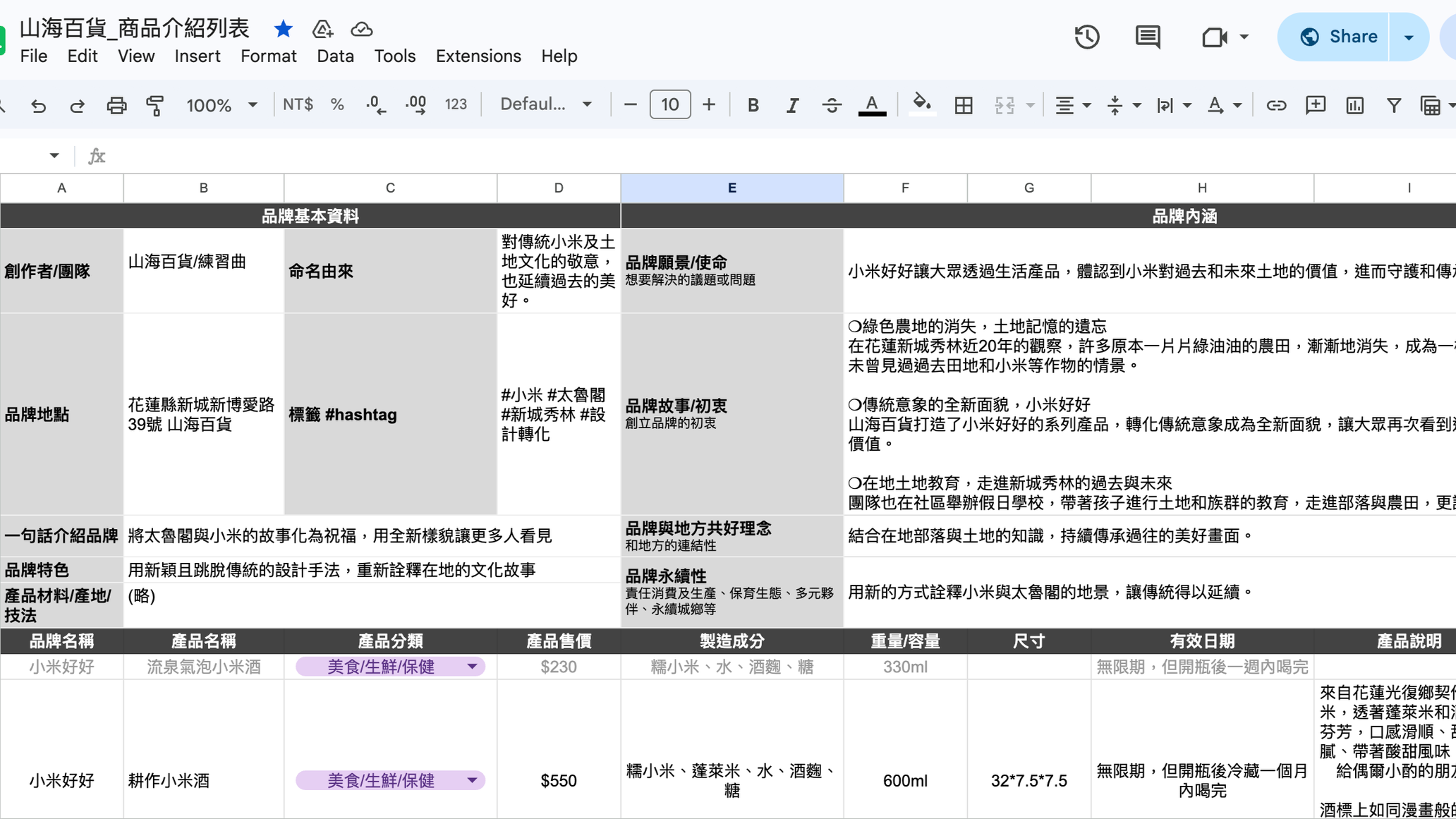Open vertical align options
The height and width of the screenshot is (819, 1456).
1123,105
